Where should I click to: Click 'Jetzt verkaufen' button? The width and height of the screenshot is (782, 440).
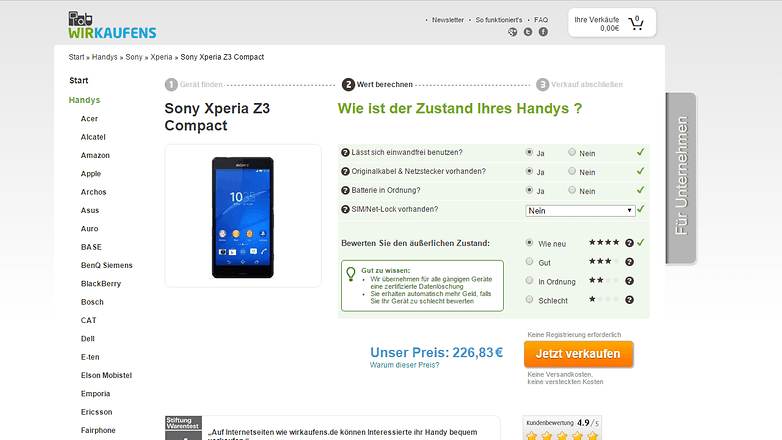pyautogui.click(x=579, y=354)
